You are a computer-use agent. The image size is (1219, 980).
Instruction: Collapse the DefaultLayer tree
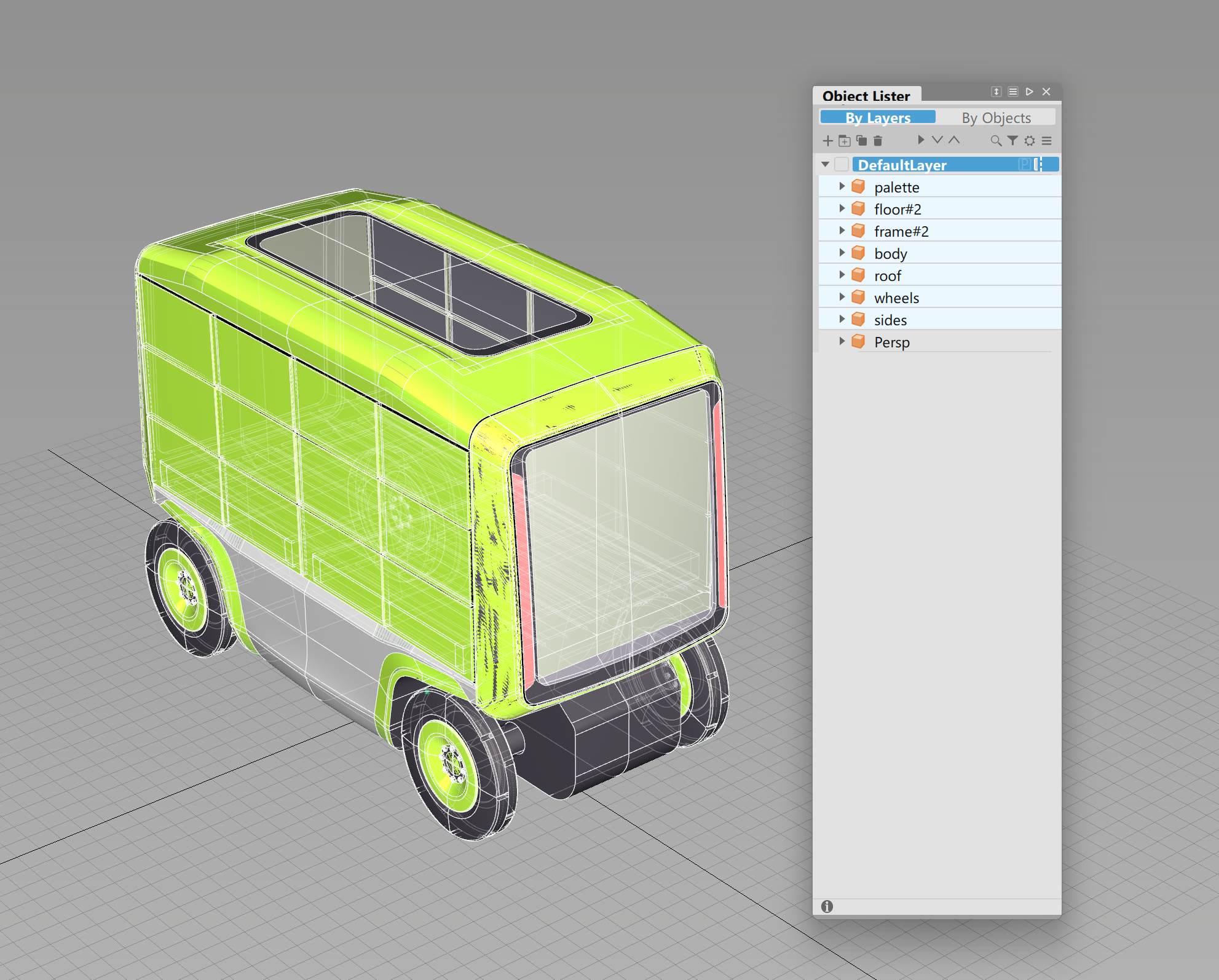pos(826,164)
